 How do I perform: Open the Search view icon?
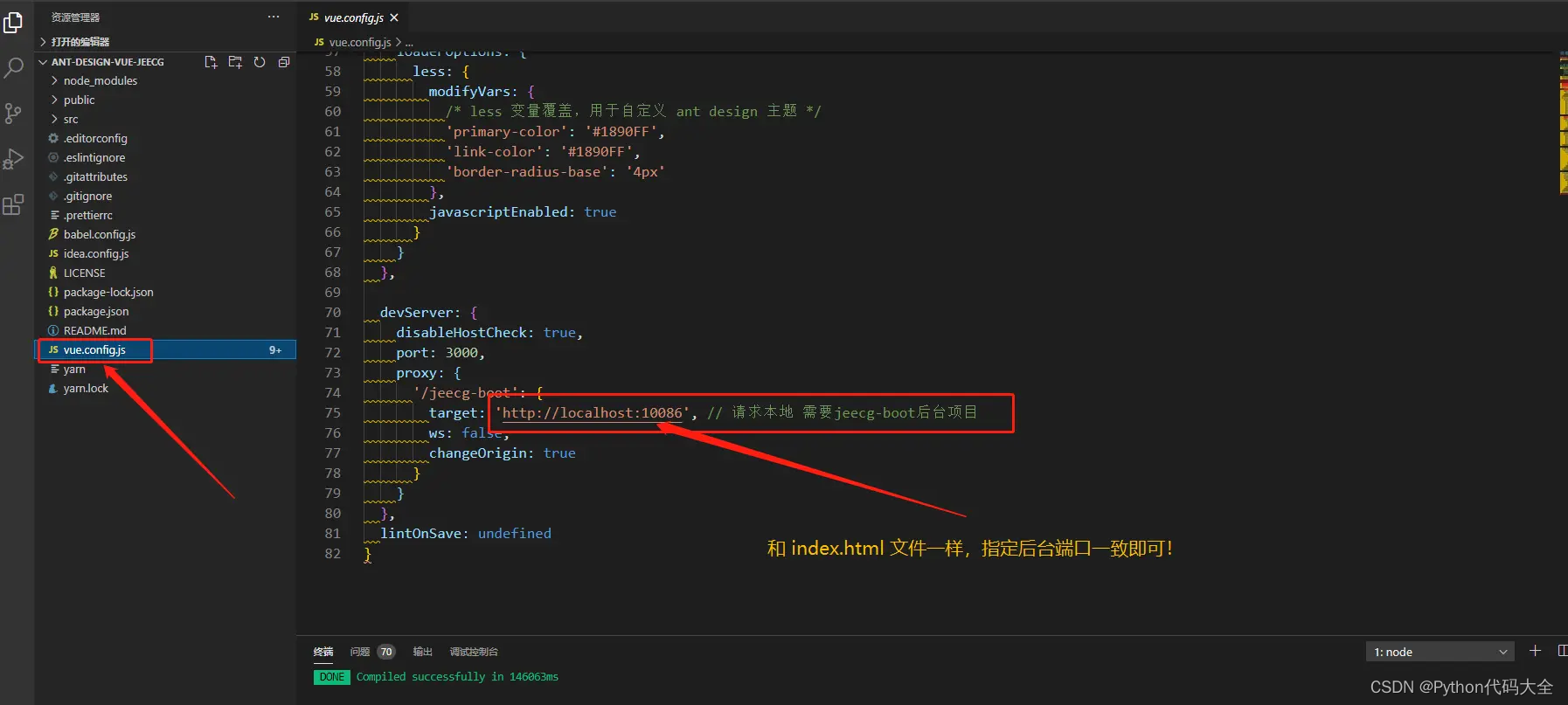(x=13, y=67)
